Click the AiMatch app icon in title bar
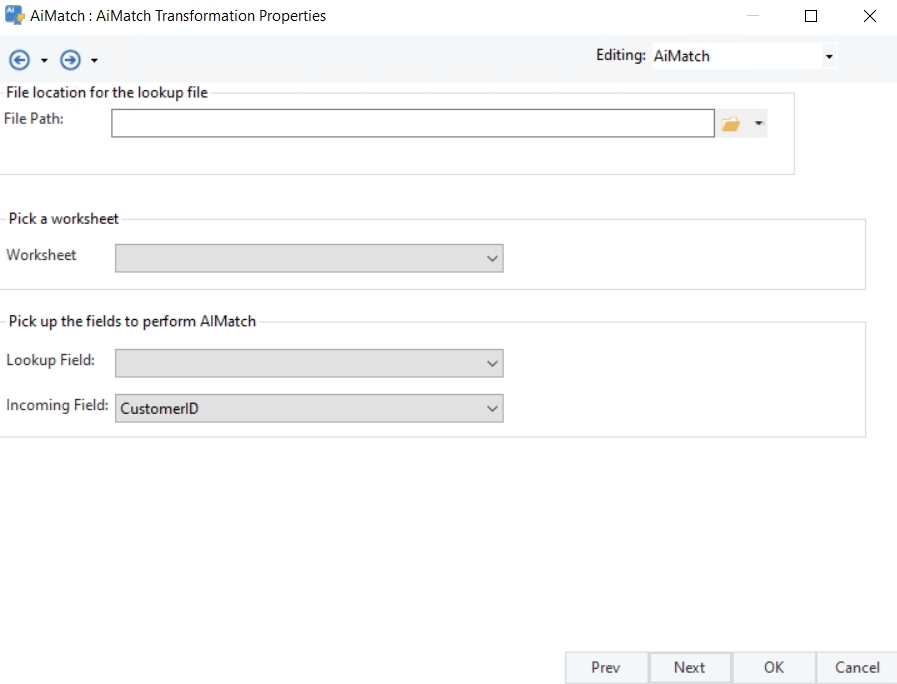The image size is (897, 684). [14, 15]
